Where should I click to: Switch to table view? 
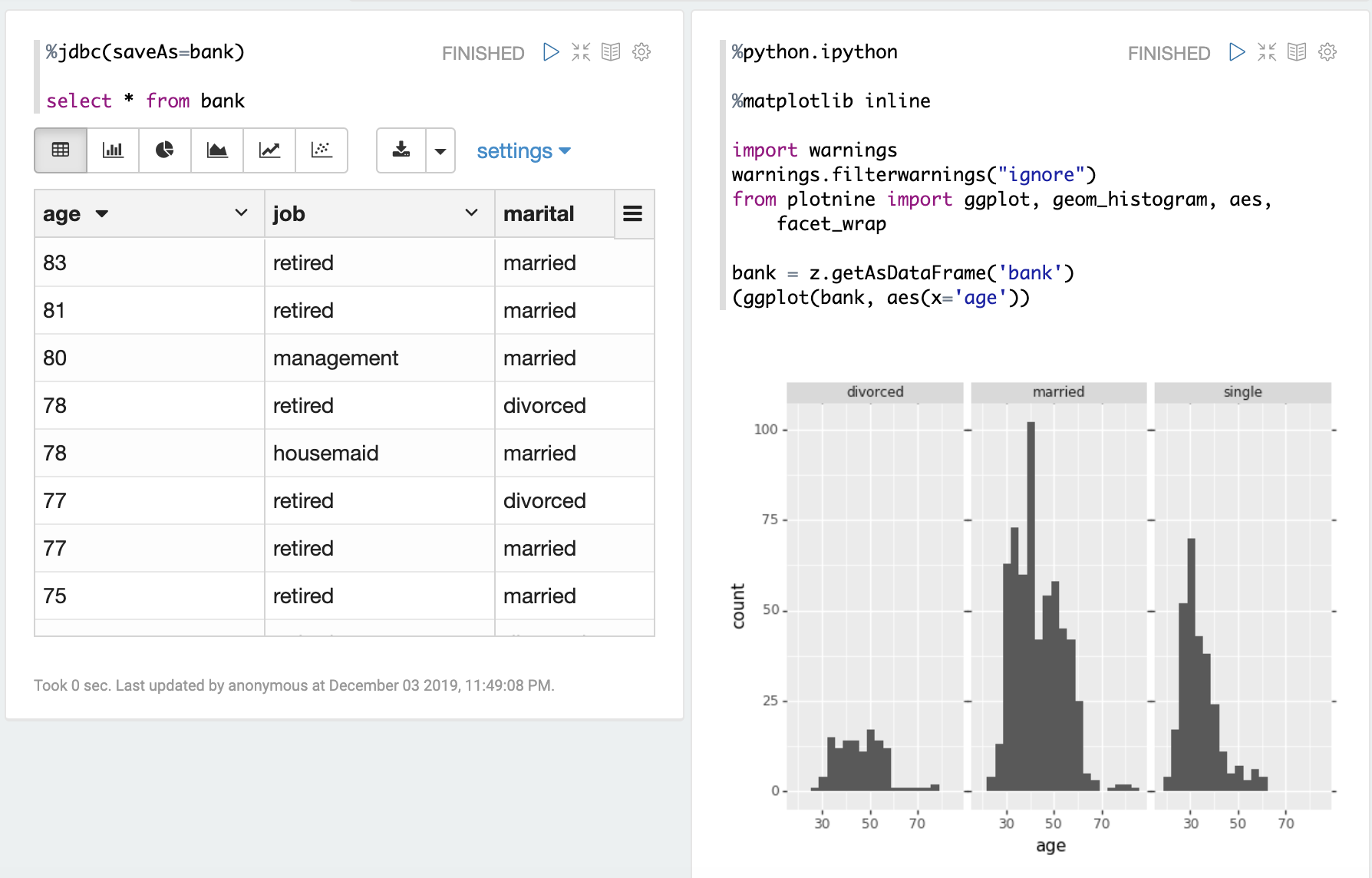[x=61, y=150]
